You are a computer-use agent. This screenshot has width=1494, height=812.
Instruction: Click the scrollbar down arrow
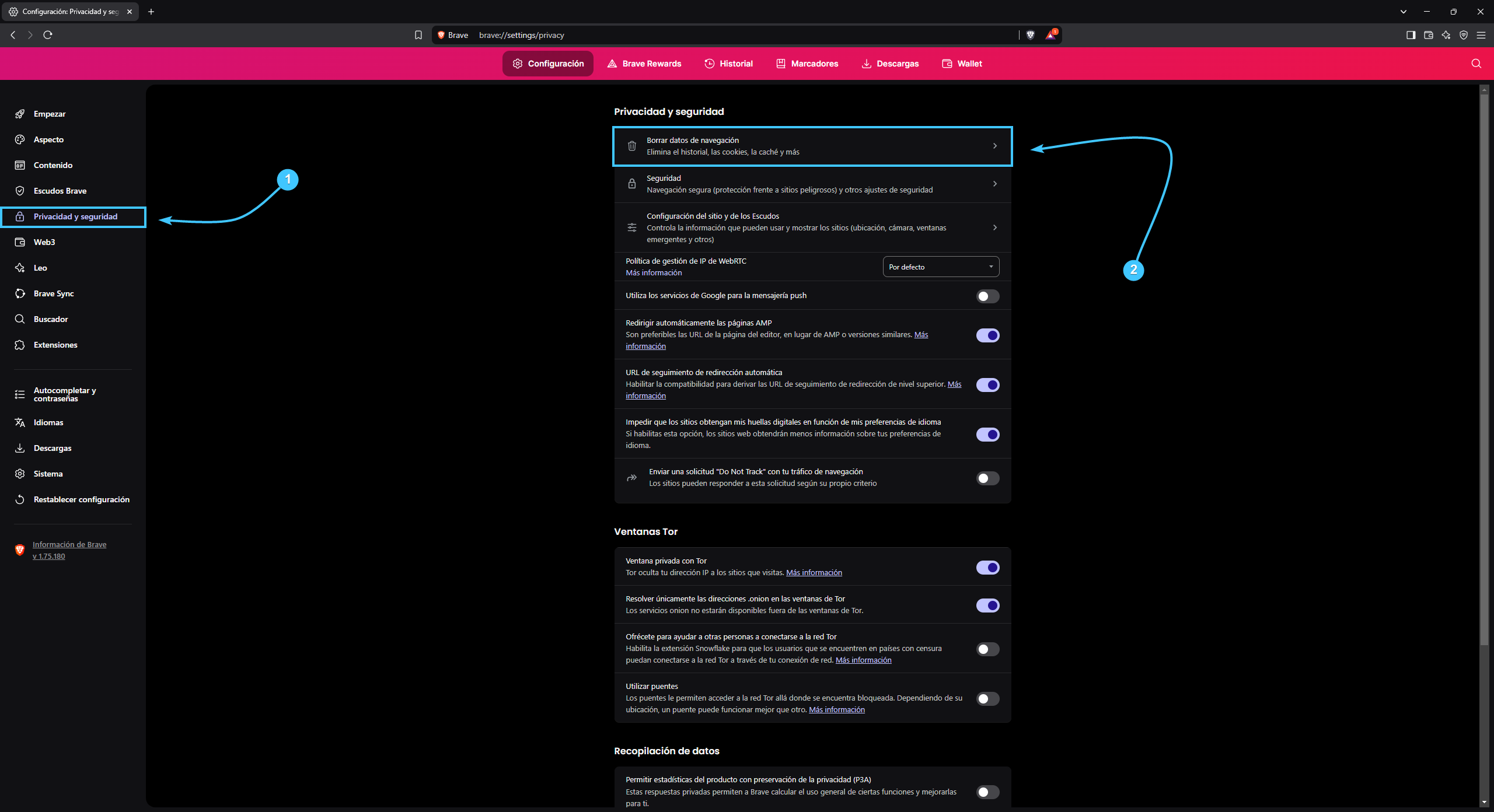(1484, 803)
